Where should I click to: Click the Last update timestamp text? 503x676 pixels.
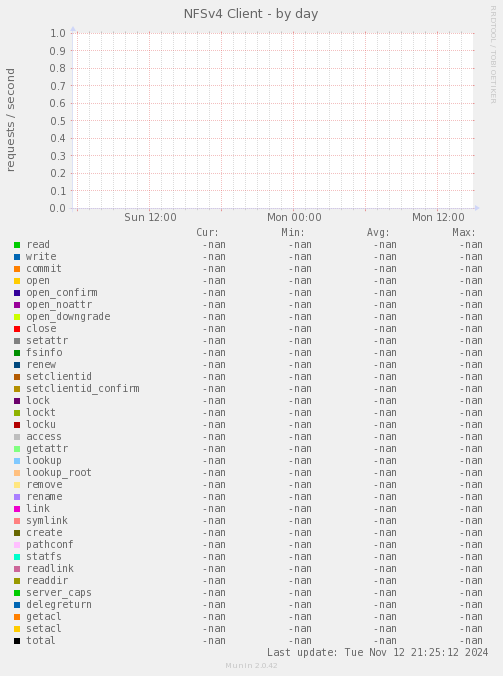(x=378, y=652)
